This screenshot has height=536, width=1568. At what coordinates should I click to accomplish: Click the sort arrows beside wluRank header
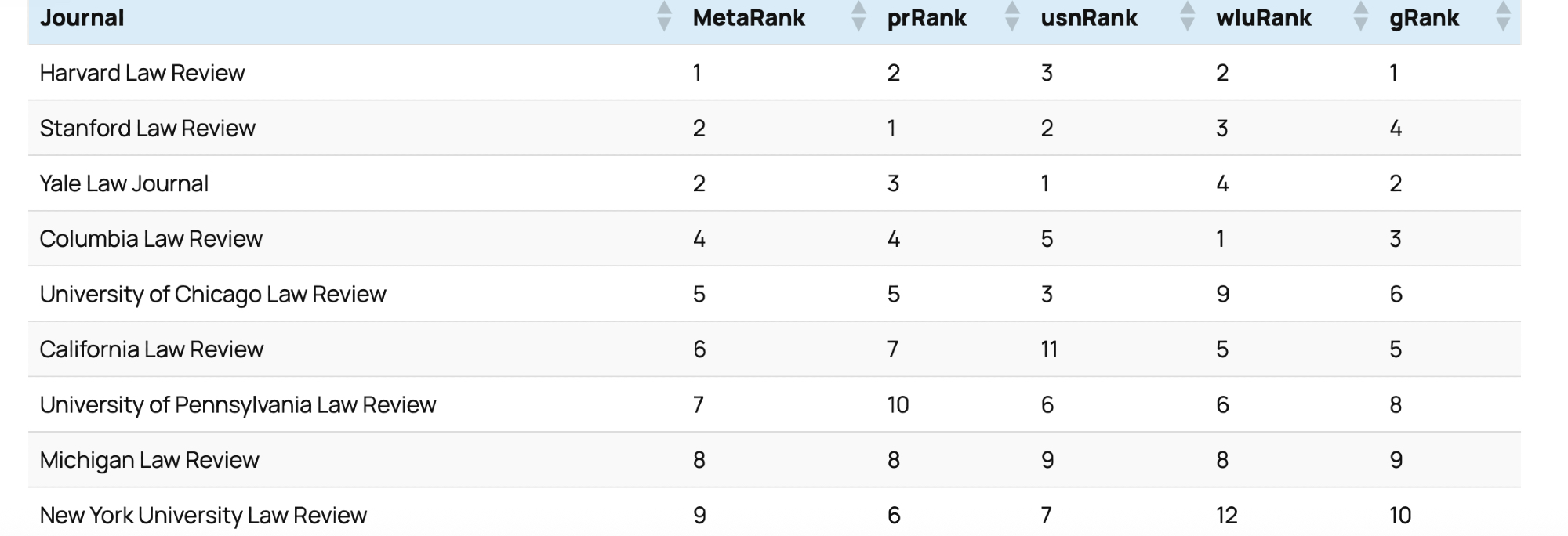tap(1360, 16)
